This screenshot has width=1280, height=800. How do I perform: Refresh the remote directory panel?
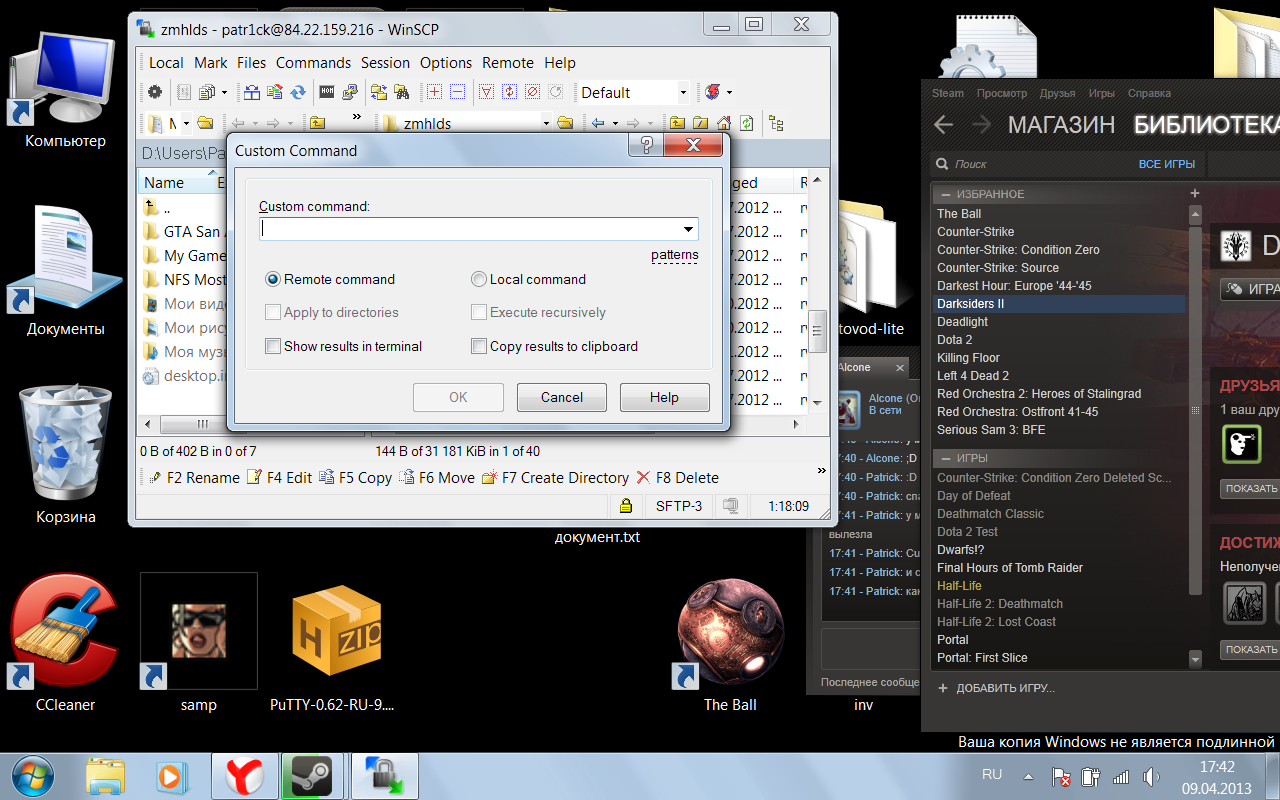click(747, 123)
